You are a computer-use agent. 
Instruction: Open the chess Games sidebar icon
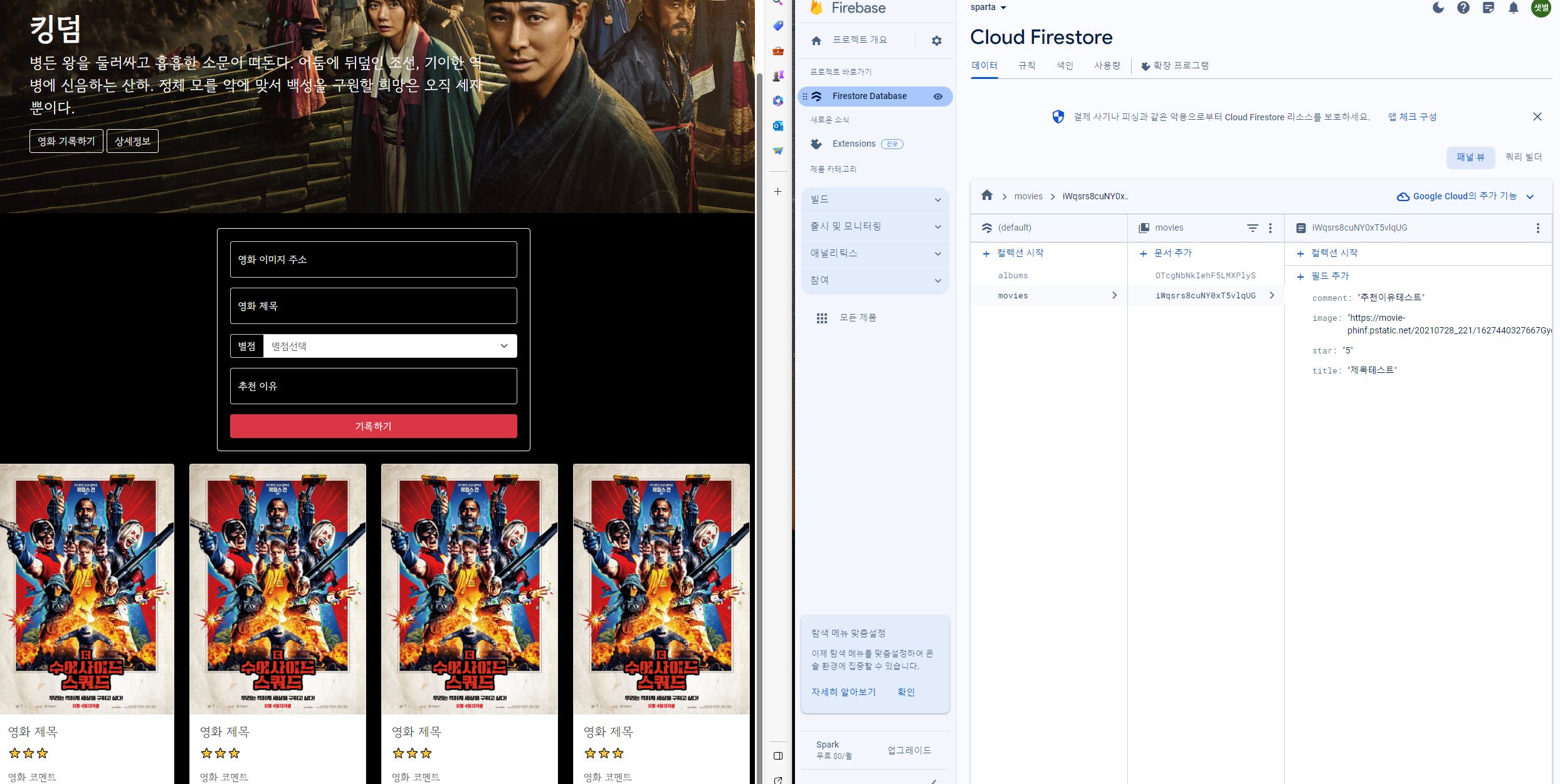pos(778,76)
